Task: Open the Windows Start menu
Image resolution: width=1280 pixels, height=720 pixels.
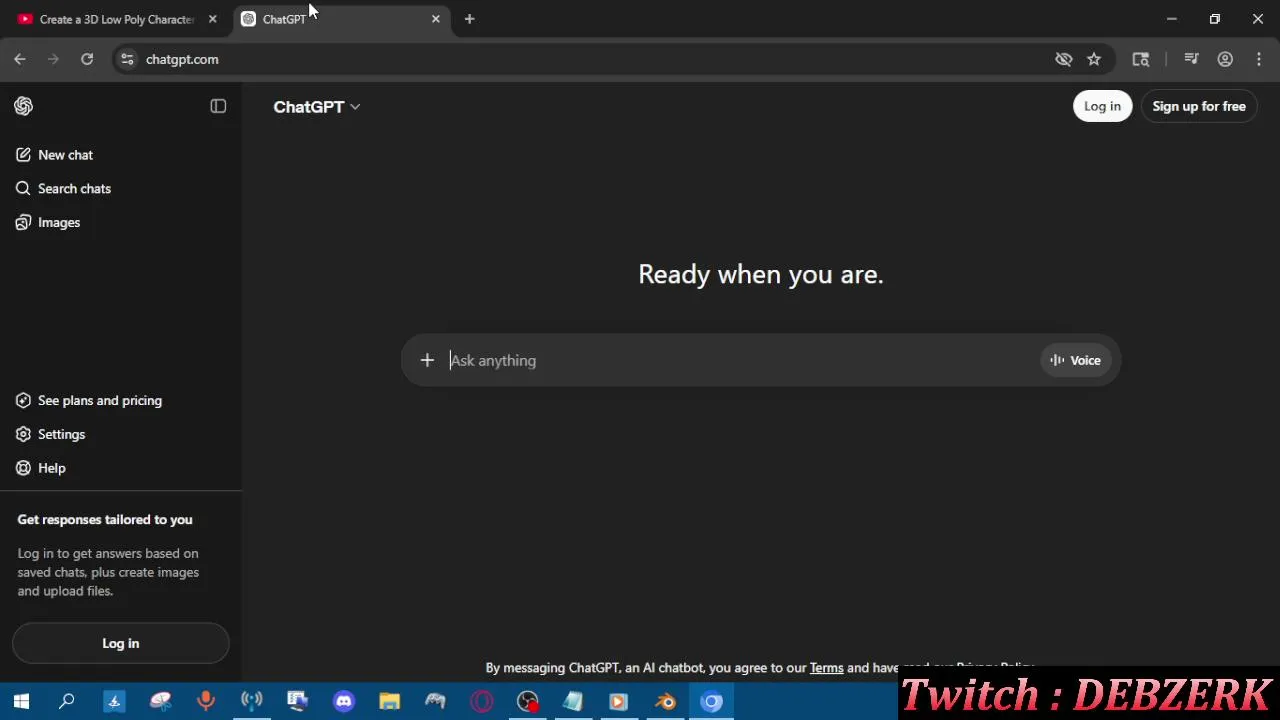Action: [x=21, y=701]
